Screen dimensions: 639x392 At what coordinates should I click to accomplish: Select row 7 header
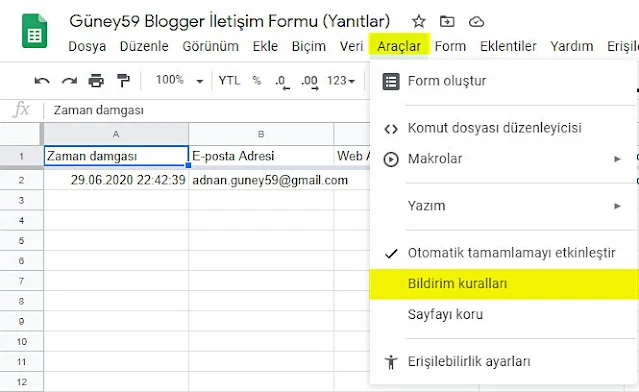[21, 281]
